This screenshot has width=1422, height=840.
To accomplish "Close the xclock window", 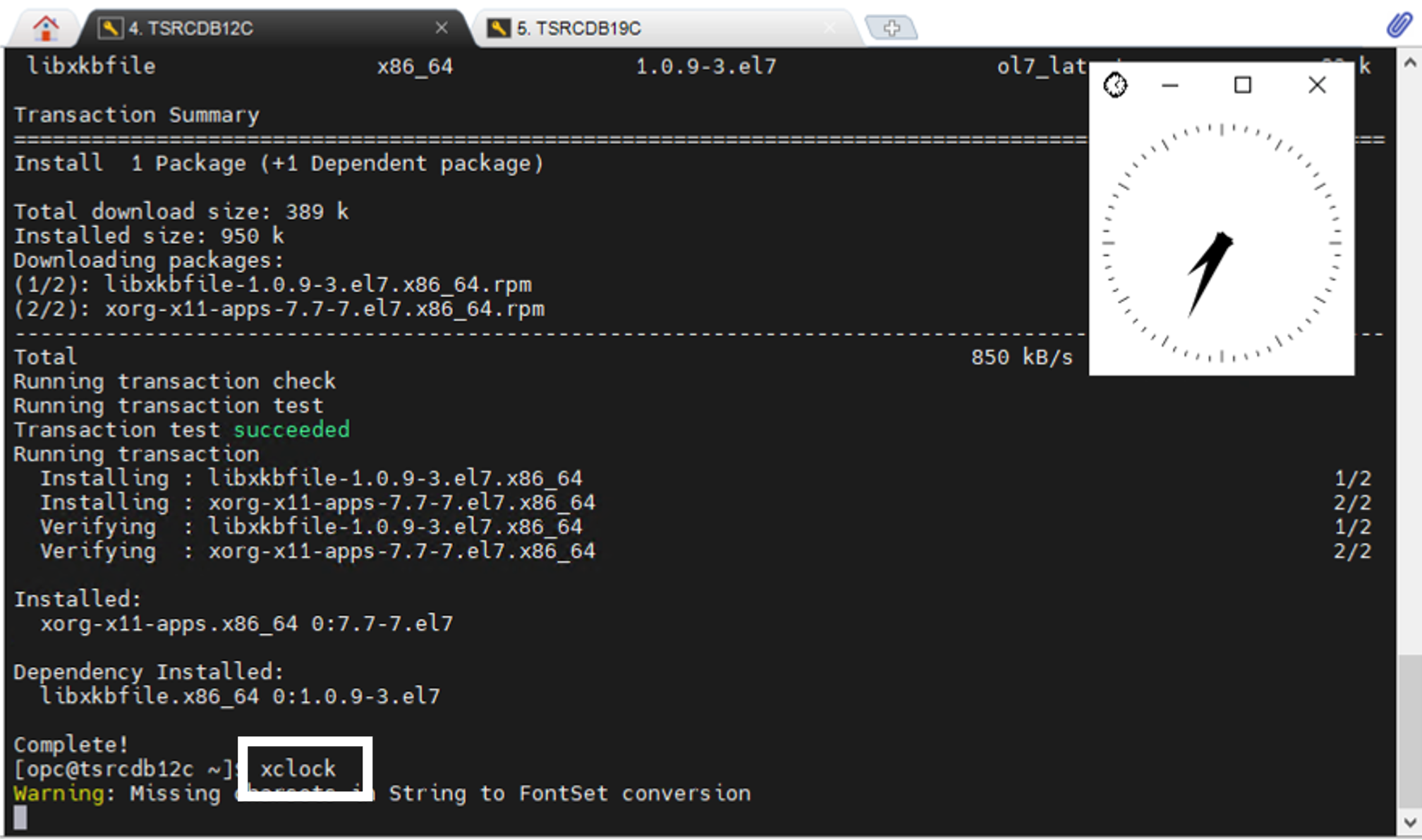I will pyautogui.click(x=1317, y=85).
